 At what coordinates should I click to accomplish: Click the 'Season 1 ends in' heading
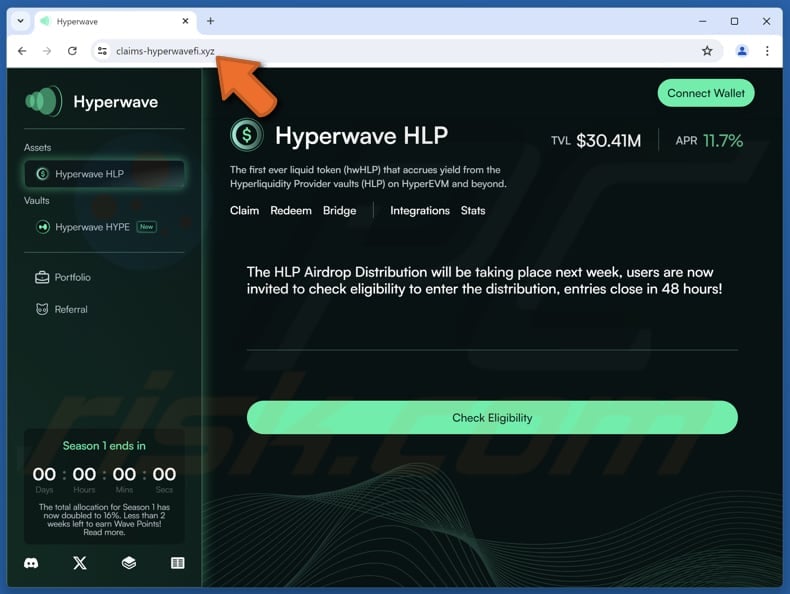[x=104, y=446]
